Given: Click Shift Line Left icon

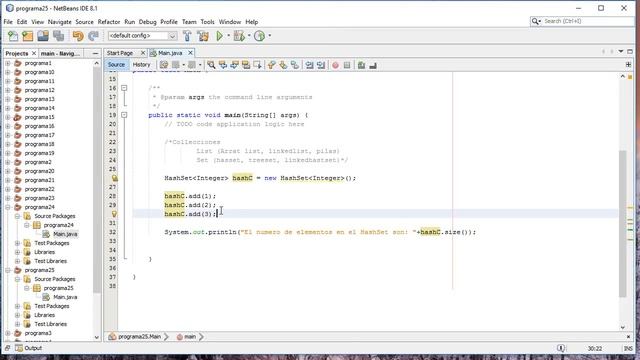Looking at the screenshot, I should (309, 65).
